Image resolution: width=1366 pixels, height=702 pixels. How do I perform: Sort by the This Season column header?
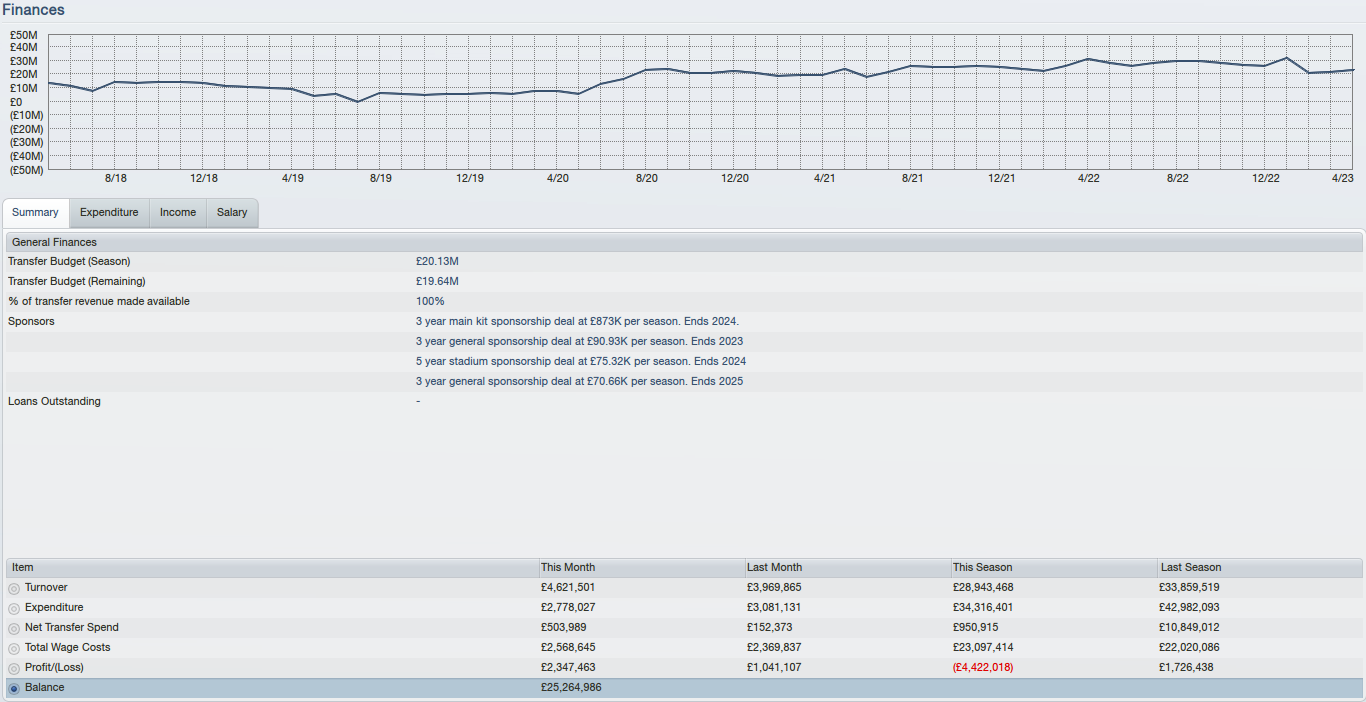[x=982, y=567]
